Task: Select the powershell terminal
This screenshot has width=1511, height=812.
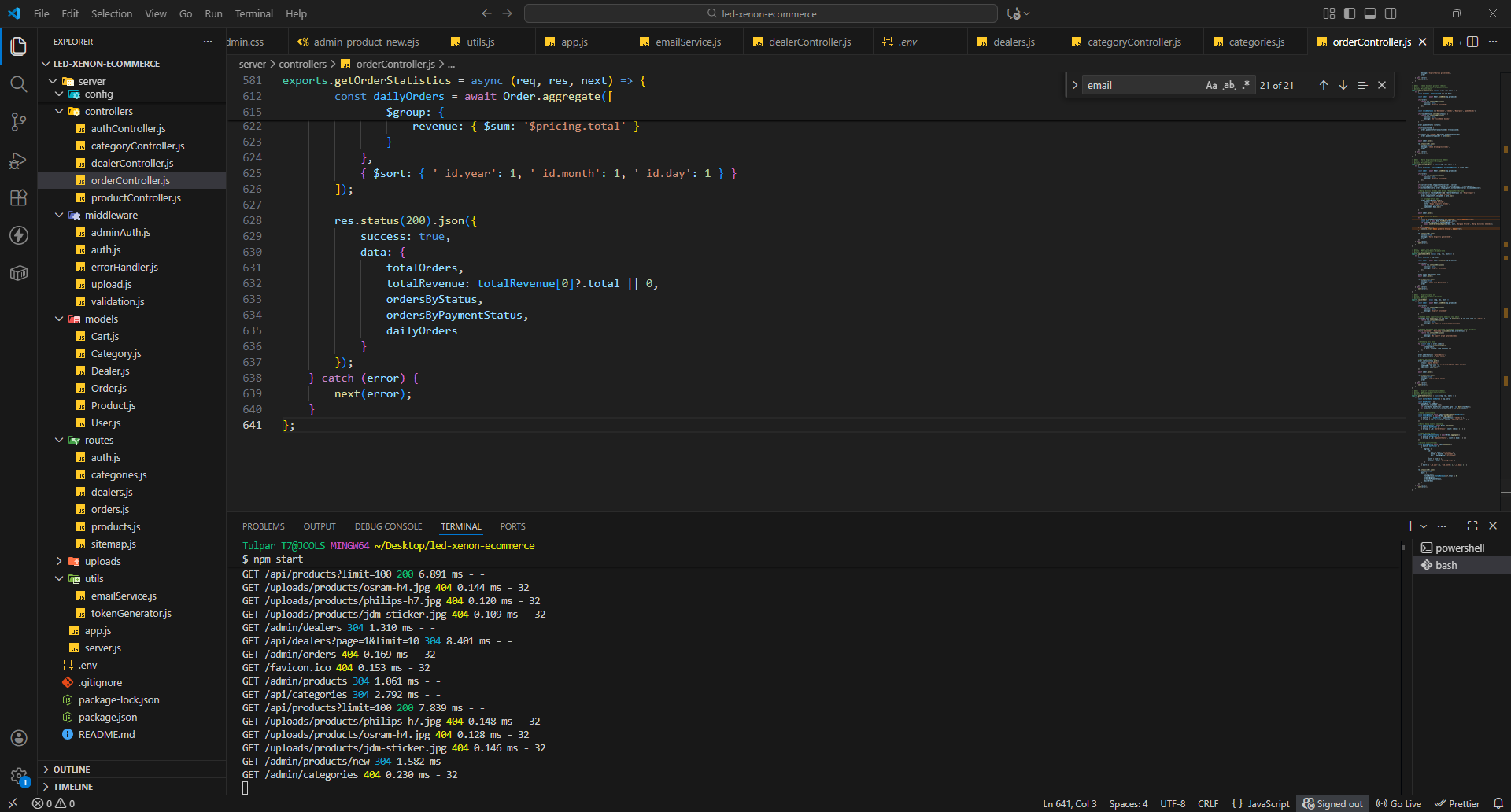Action: tap(1461, 548)
